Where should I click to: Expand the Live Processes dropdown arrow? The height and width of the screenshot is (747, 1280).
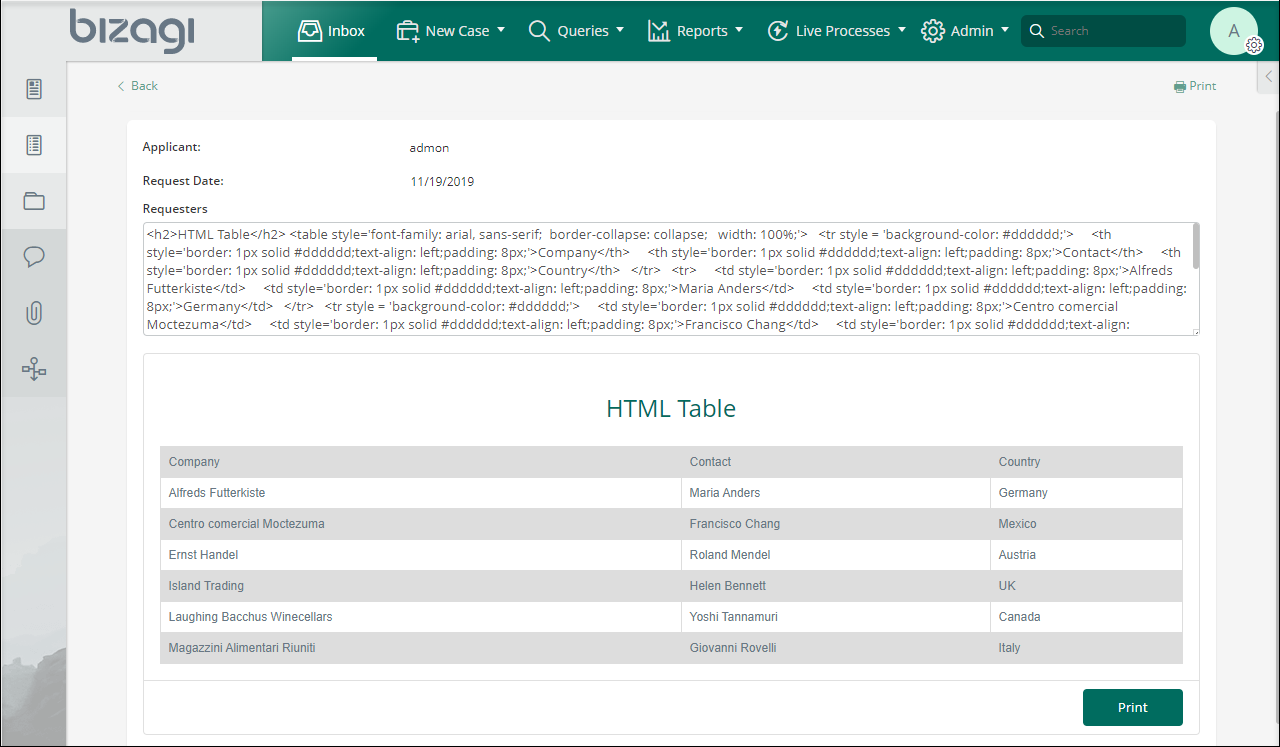click(902, 30)
